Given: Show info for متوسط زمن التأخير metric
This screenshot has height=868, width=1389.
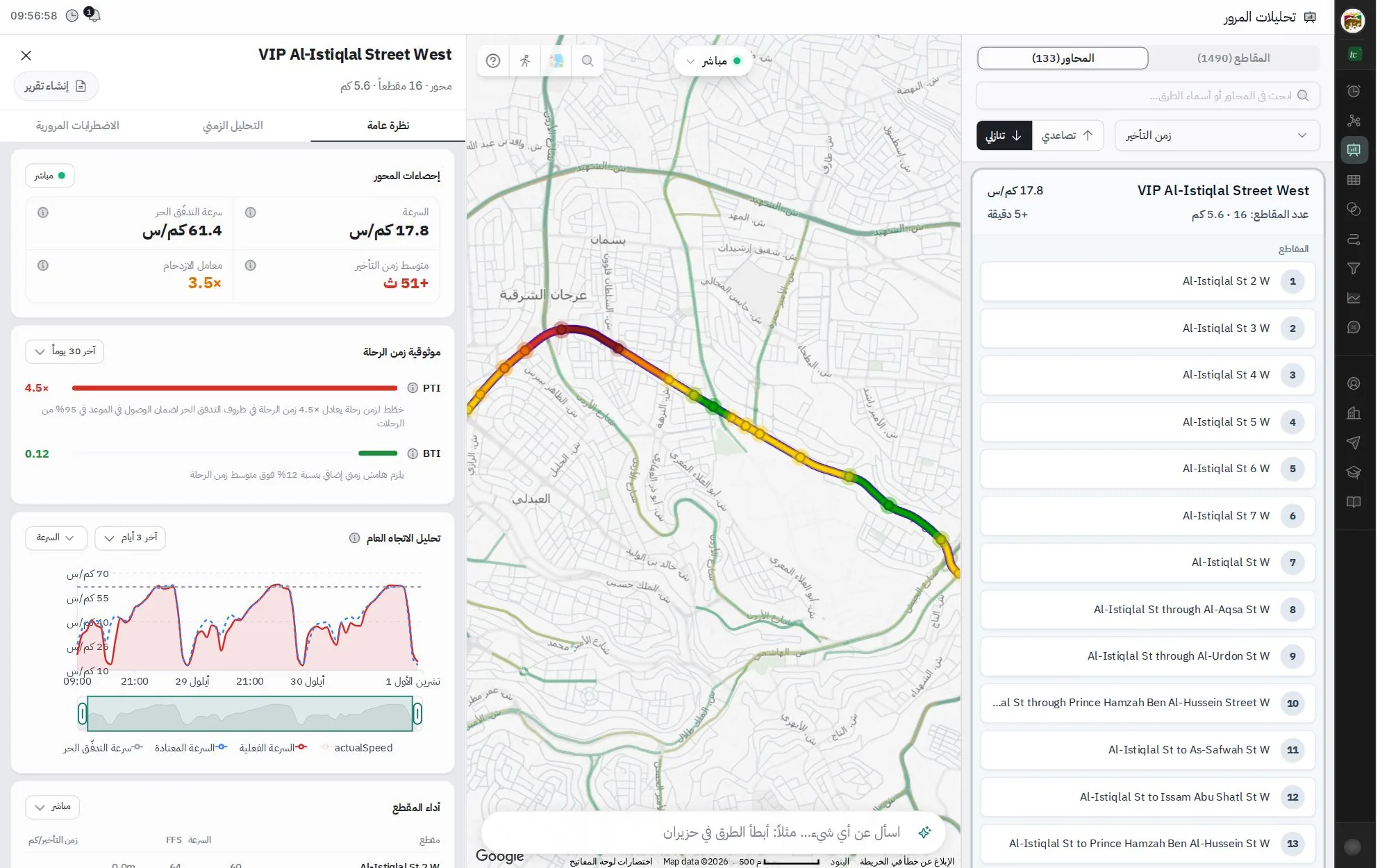Looking at the screenshot, I should coord(251,265).
